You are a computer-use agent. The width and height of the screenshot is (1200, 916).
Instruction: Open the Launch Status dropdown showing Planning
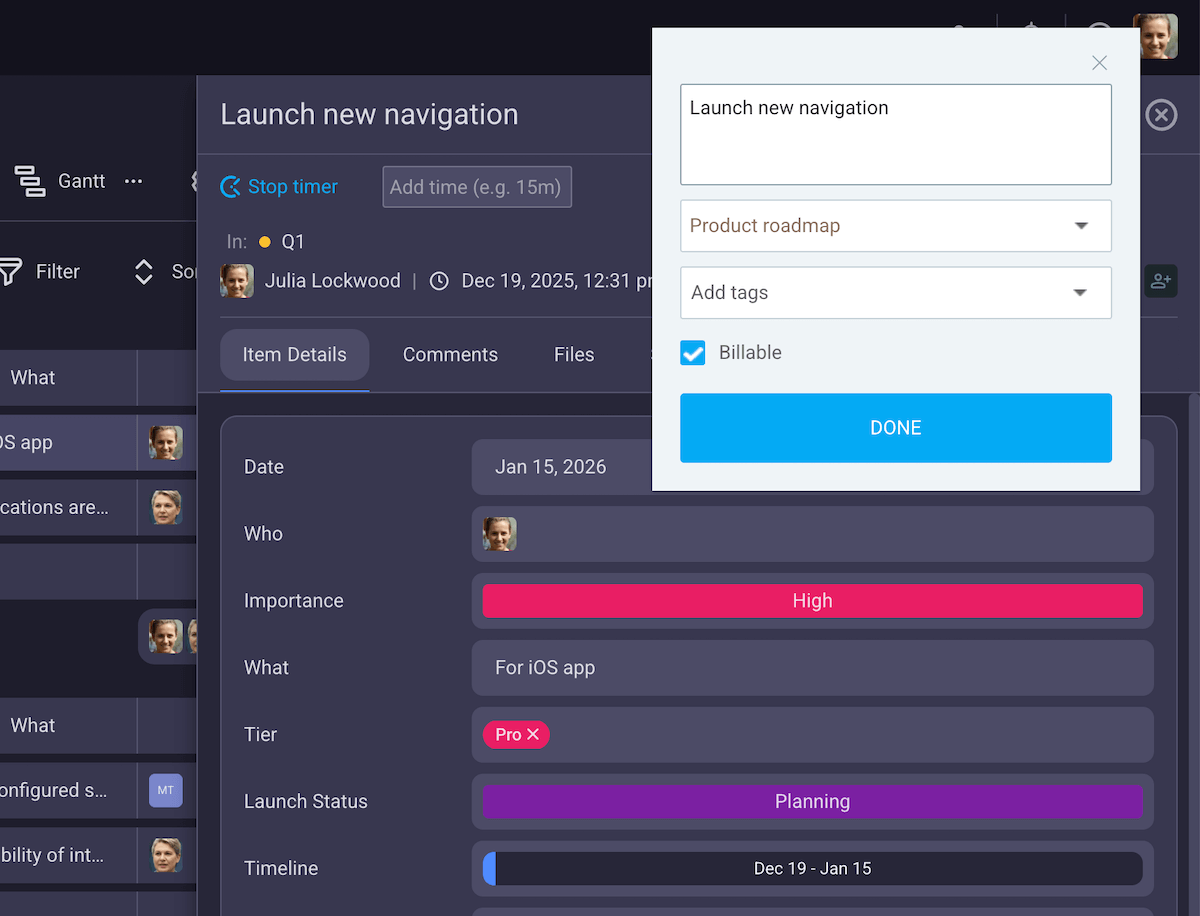812,801
